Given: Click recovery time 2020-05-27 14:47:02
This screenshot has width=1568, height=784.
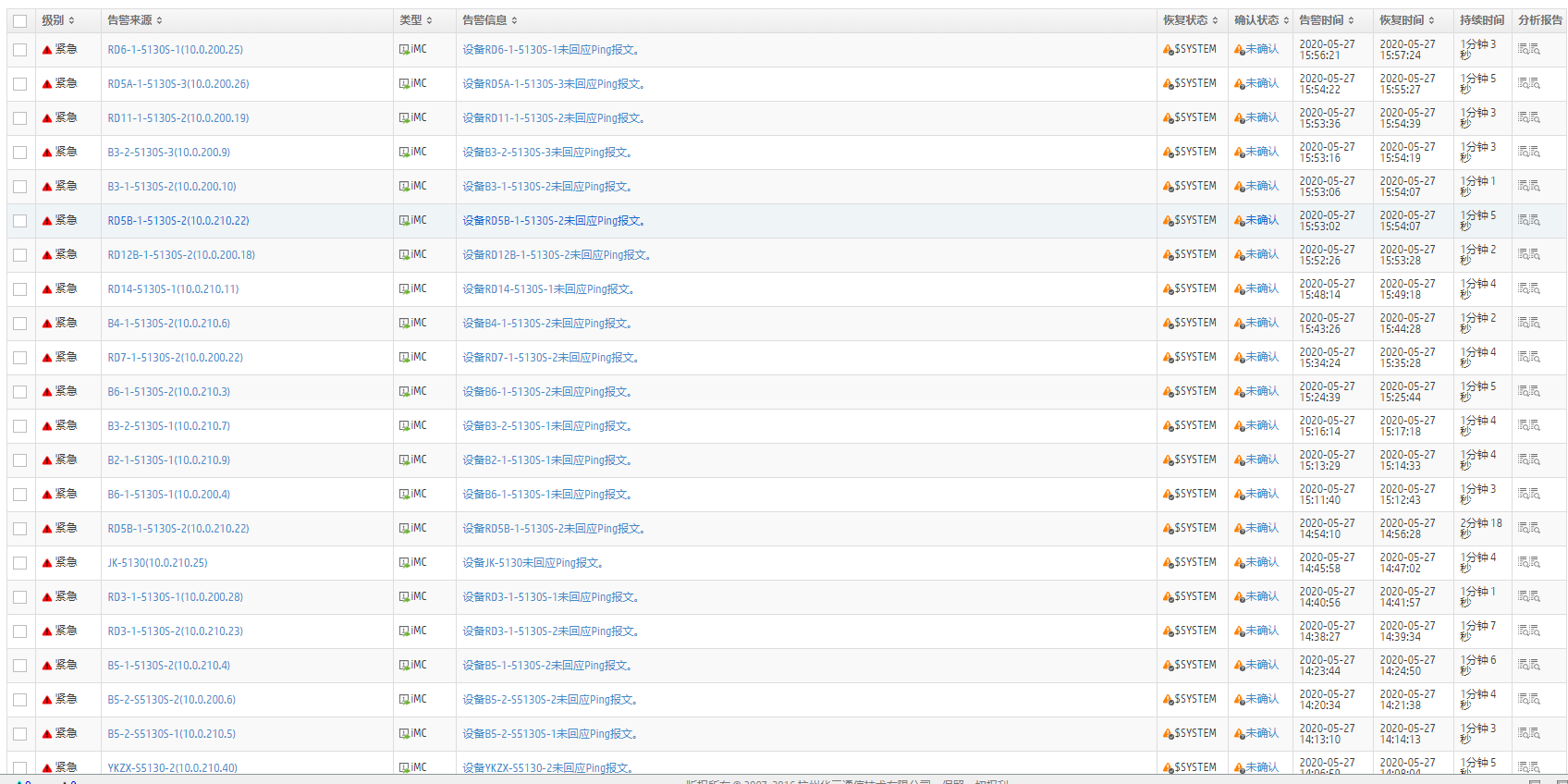Looking at the screenshot, I should pos(1407,563).
